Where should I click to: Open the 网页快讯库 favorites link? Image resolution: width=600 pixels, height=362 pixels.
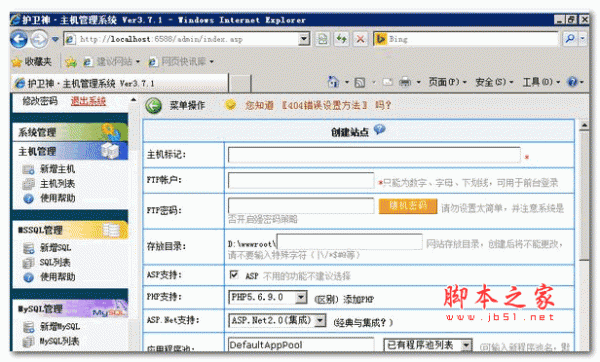pyautogui.click(x=181, y=62)
